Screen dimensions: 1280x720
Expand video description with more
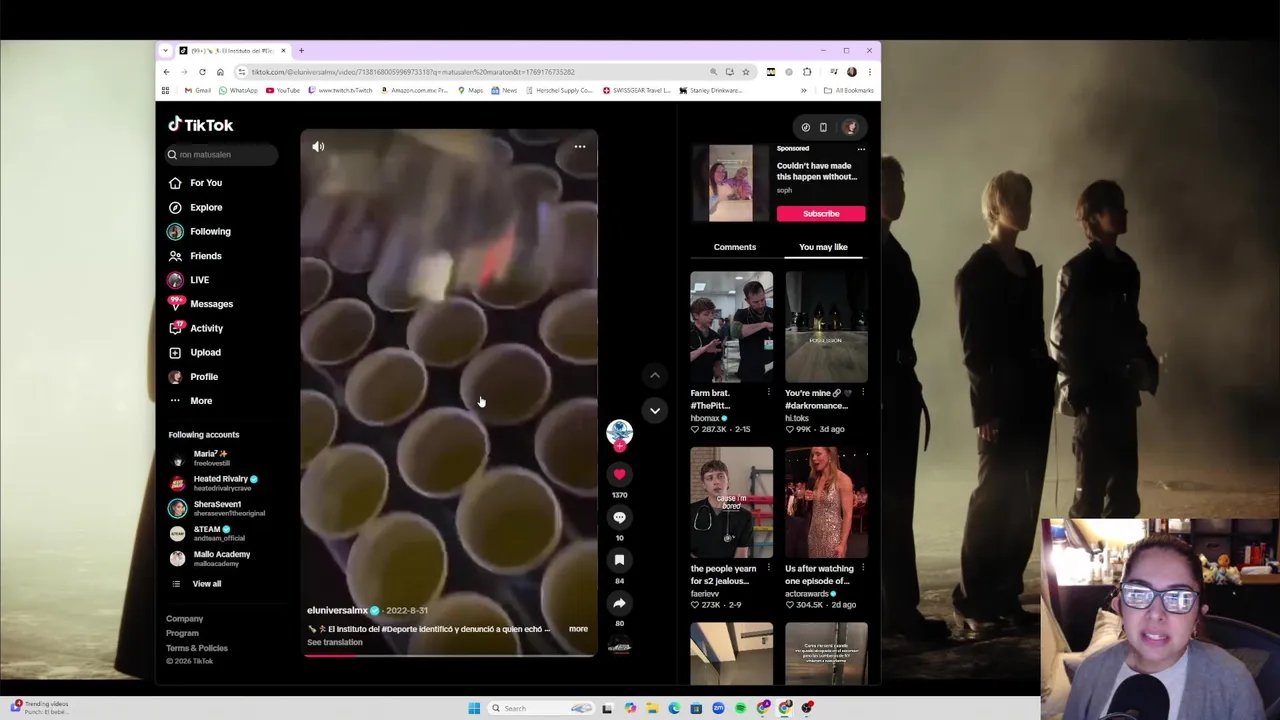tap(578, 629)
